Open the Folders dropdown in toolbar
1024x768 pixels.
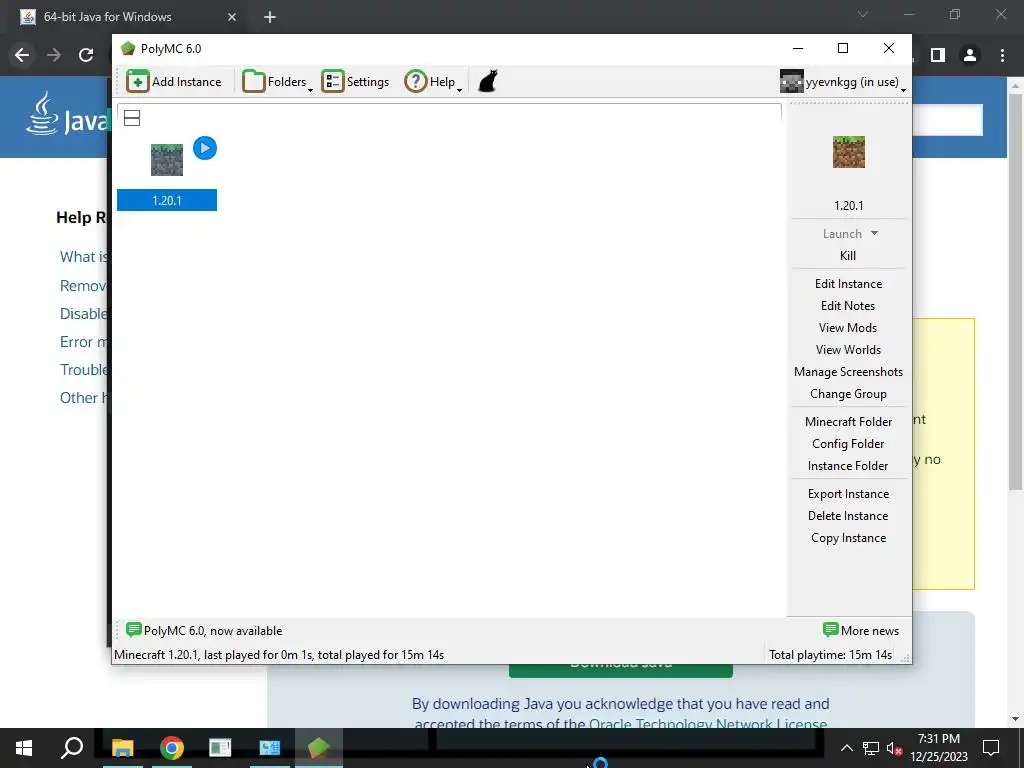(x=277, y=82)
